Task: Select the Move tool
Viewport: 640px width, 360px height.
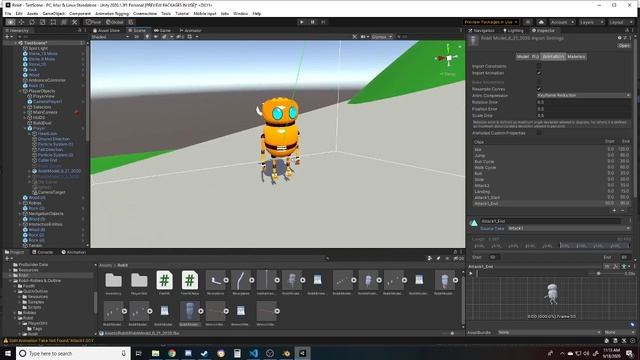Action: pyautogui.click(x=22, y=22)
